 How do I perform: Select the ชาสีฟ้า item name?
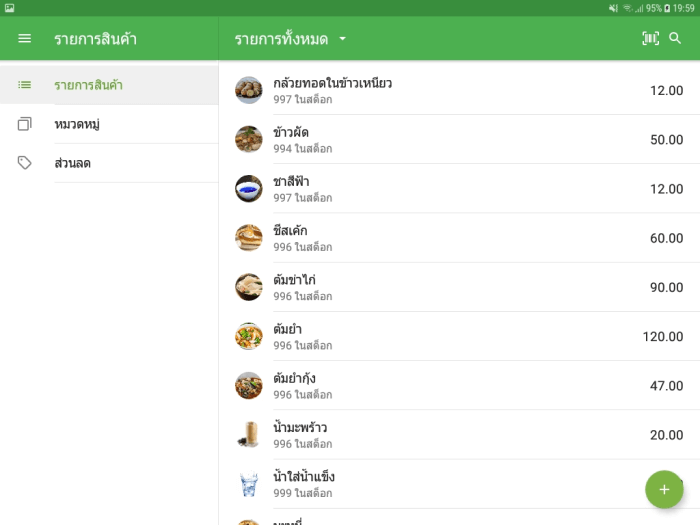click(x=291, y=181)
